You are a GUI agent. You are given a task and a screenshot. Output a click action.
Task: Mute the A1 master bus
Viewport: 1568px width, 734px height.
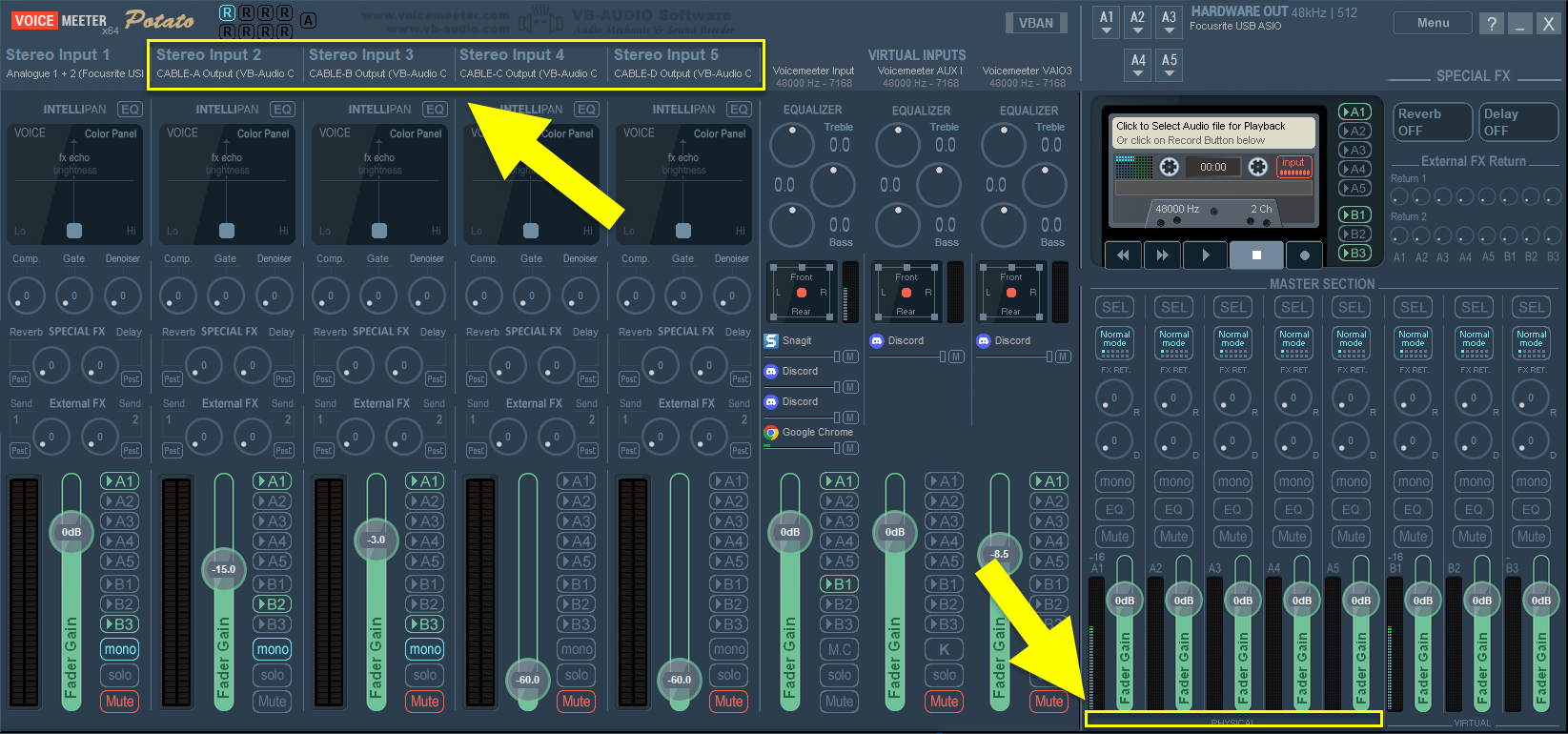pyautogui.click(x=1114, y=537)
